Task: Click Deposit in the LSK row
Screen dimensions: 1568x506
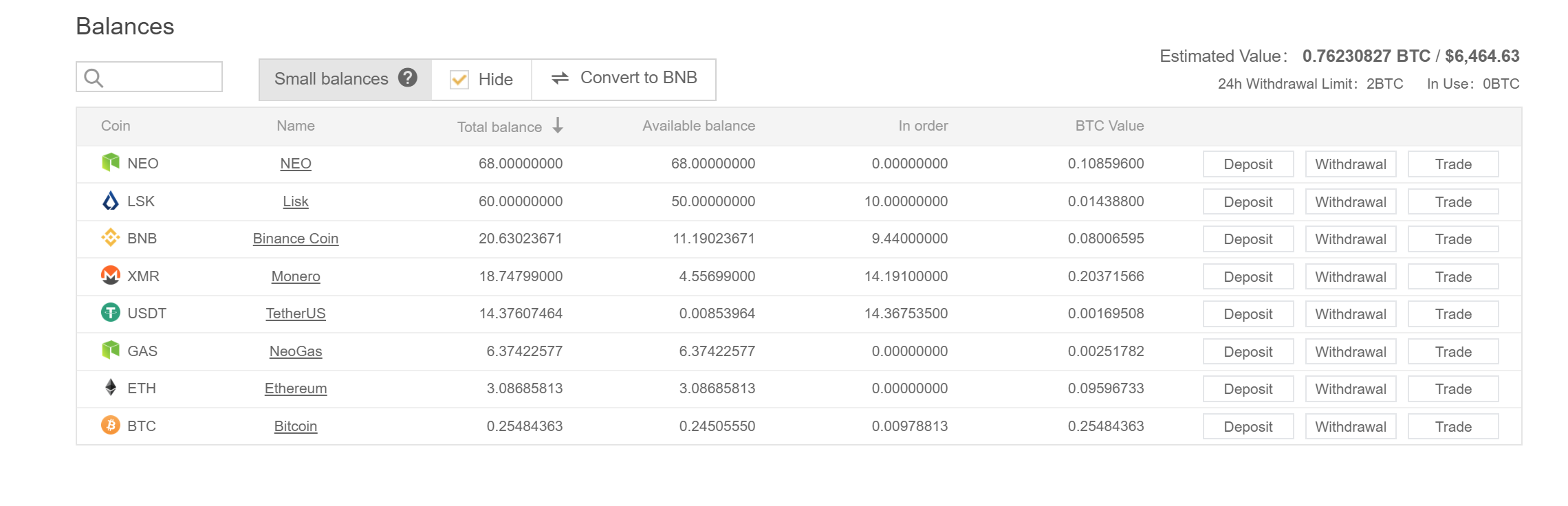Action: [x=1248, y=201]
